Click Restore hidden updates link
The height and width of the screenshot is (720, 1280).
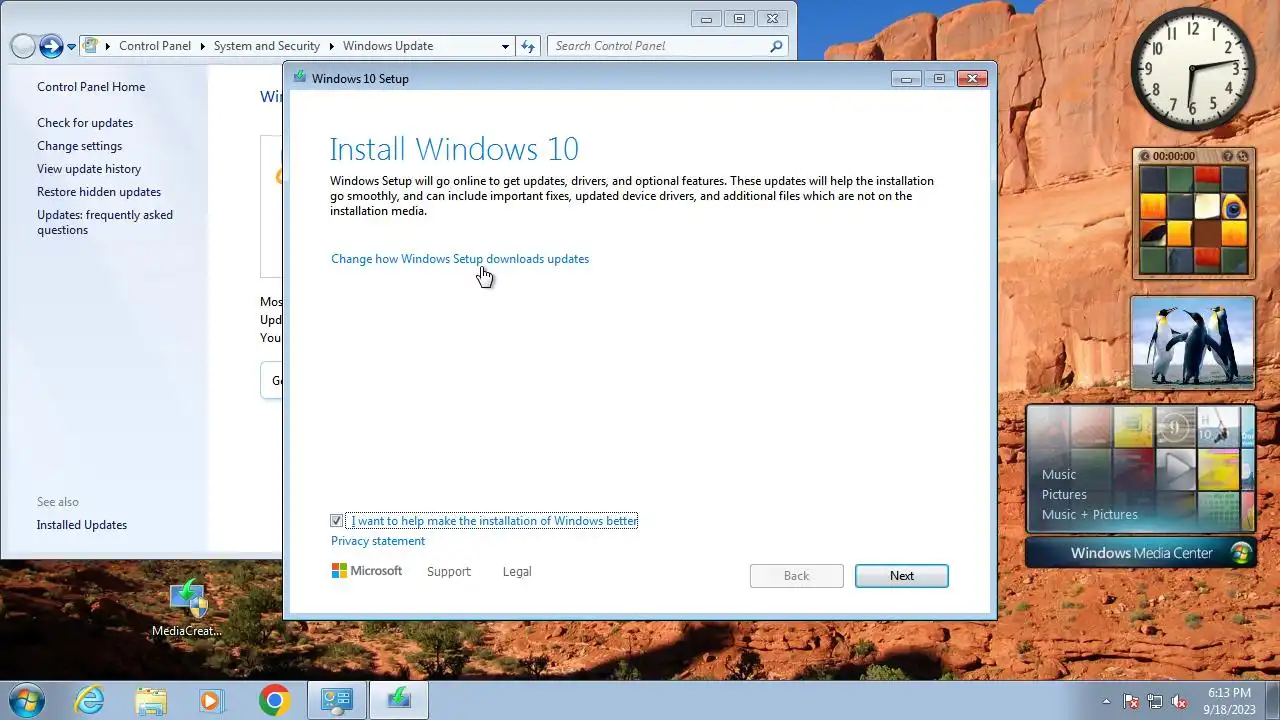pyautogui.click(x=99, y=192)
